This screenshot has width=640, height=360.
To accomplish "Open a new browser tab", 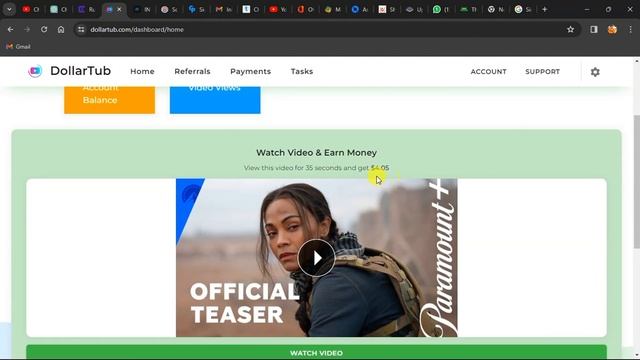I will [x=544, y=9].
